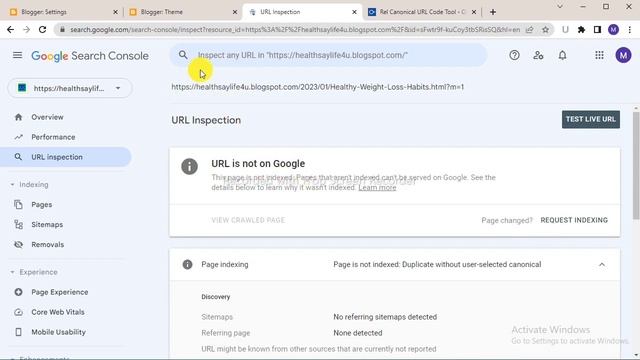This screenshot has height=360, width=640.
Task: Open the Chrome three-dot menu
Action: pyautogui.click(x=630, y=29)
